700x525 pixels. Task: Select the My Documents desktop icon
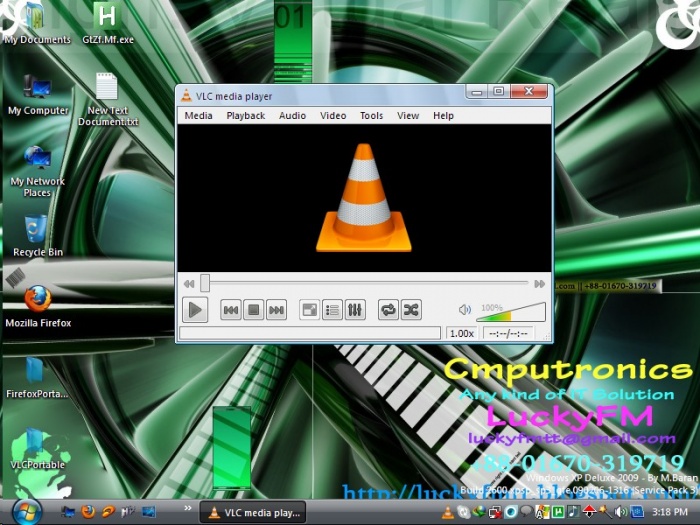[38, 24]
